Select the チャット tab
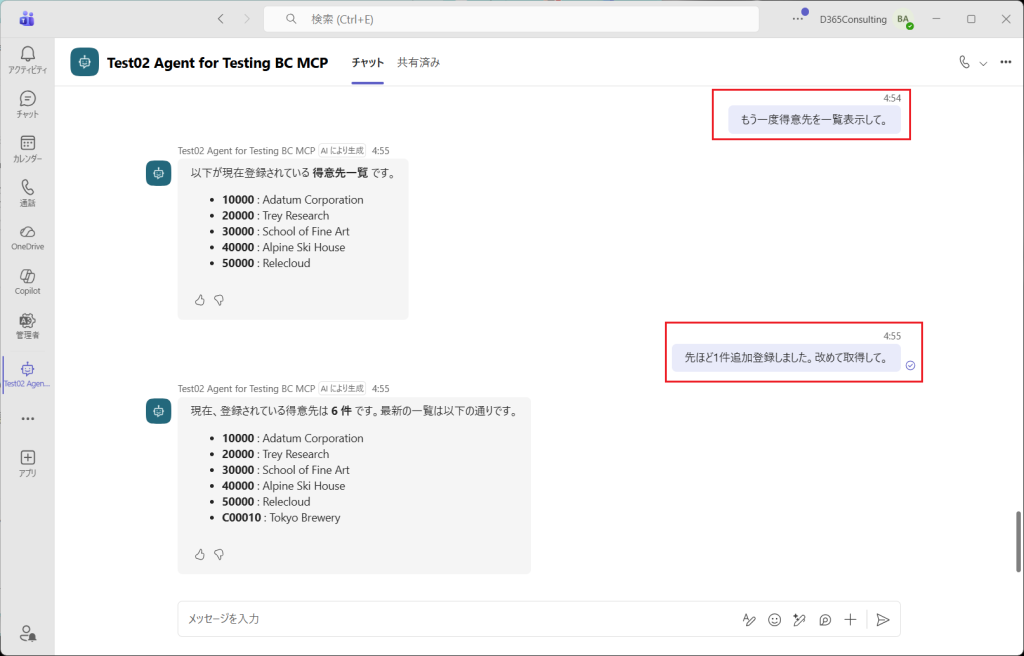This screenshot has height=656, width=1024. click(367, 62)
